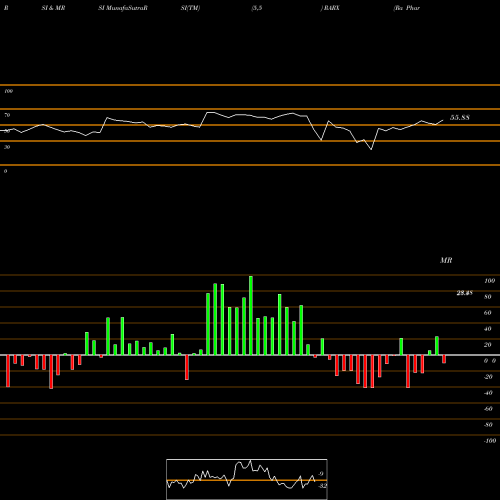Image resolution: width=500 pixels, height=500 pixels.
Task: Click the 80 label on the MR axis
Action: coord(488,297)
